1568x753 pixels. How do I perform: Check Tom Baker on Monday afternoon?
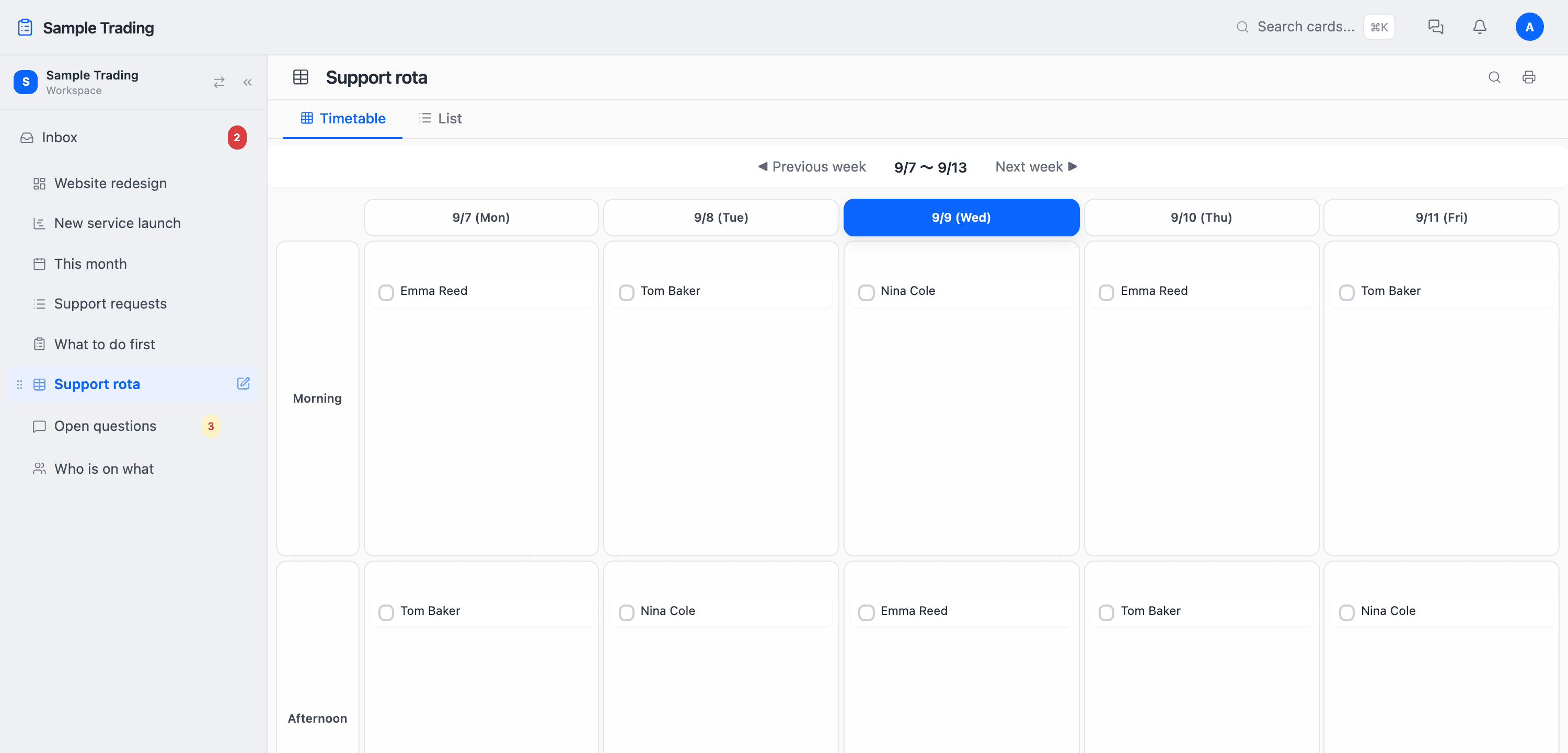pos(386,612)
